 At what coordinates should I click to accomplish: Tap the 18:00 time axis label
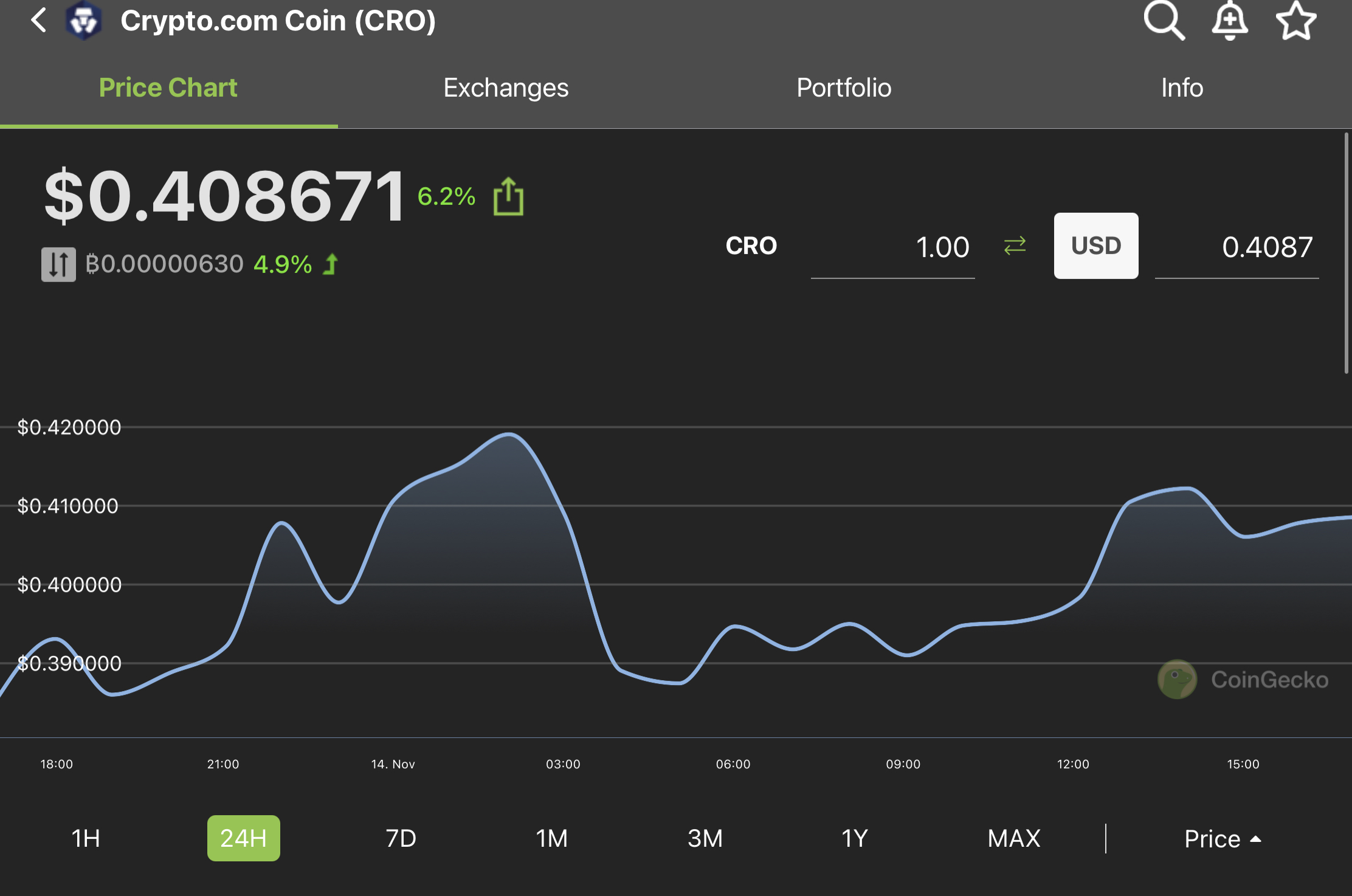57,764
